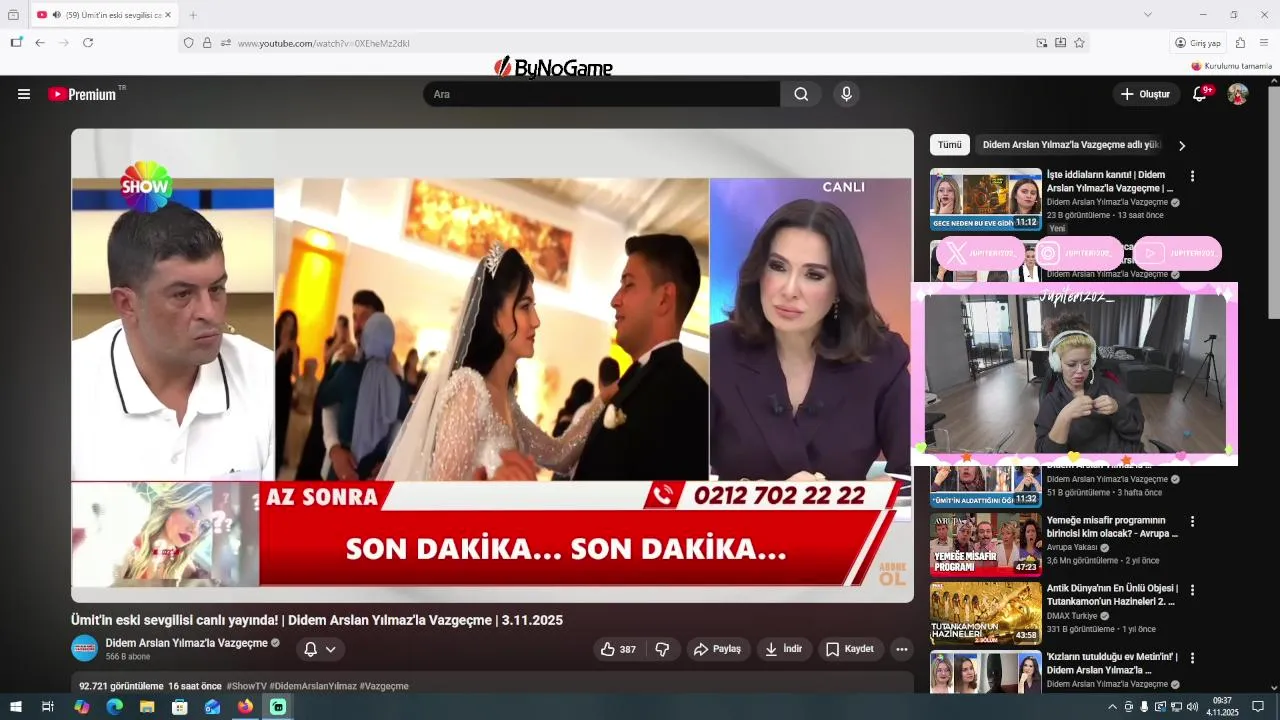Click the 'Giriş yap' sign-in button
This screenshot has width=1280, height=720.
click(x=1198, y=43)
